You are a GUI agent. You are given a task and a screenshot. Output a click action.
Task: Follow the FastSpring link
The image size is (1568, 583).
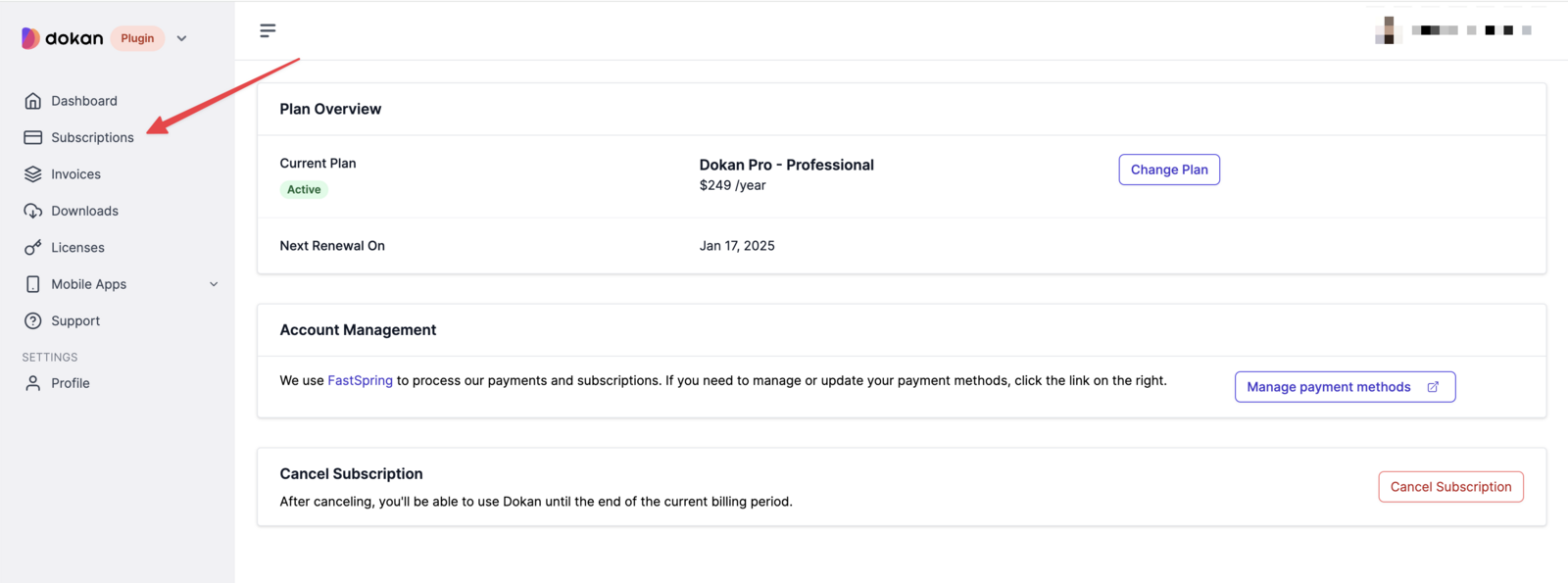coord(360,380)
